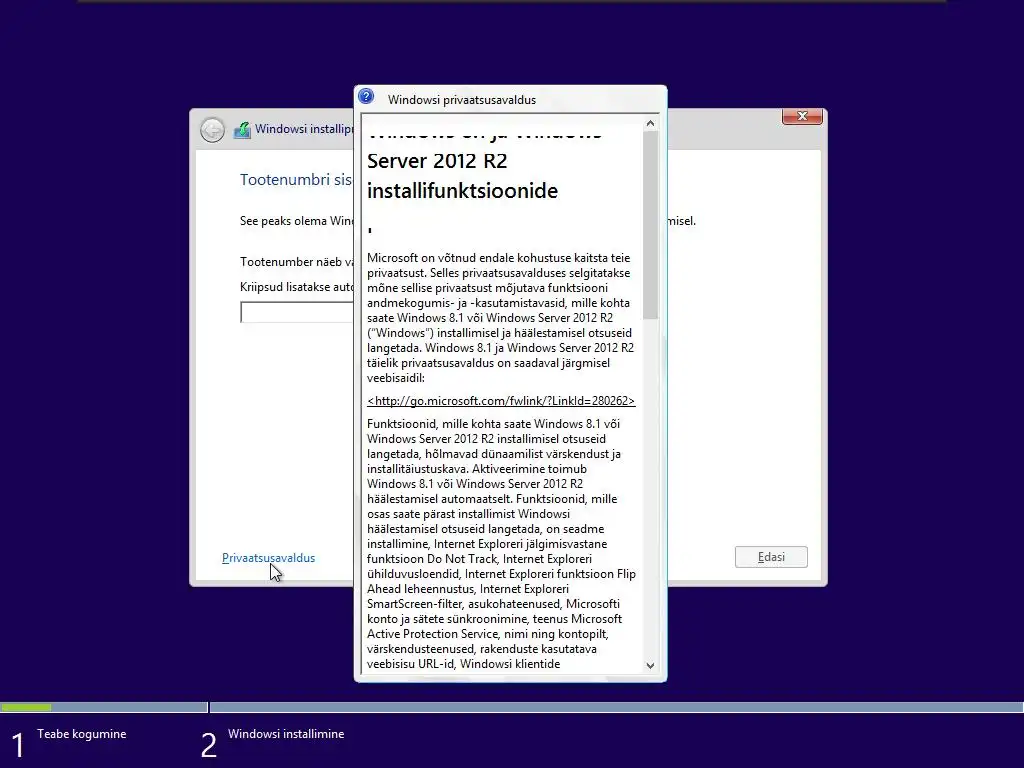Image resolution: width=1024 pixels, height=768 pixels.
Task: Click the Edasi button
Action: coord(771,557)
